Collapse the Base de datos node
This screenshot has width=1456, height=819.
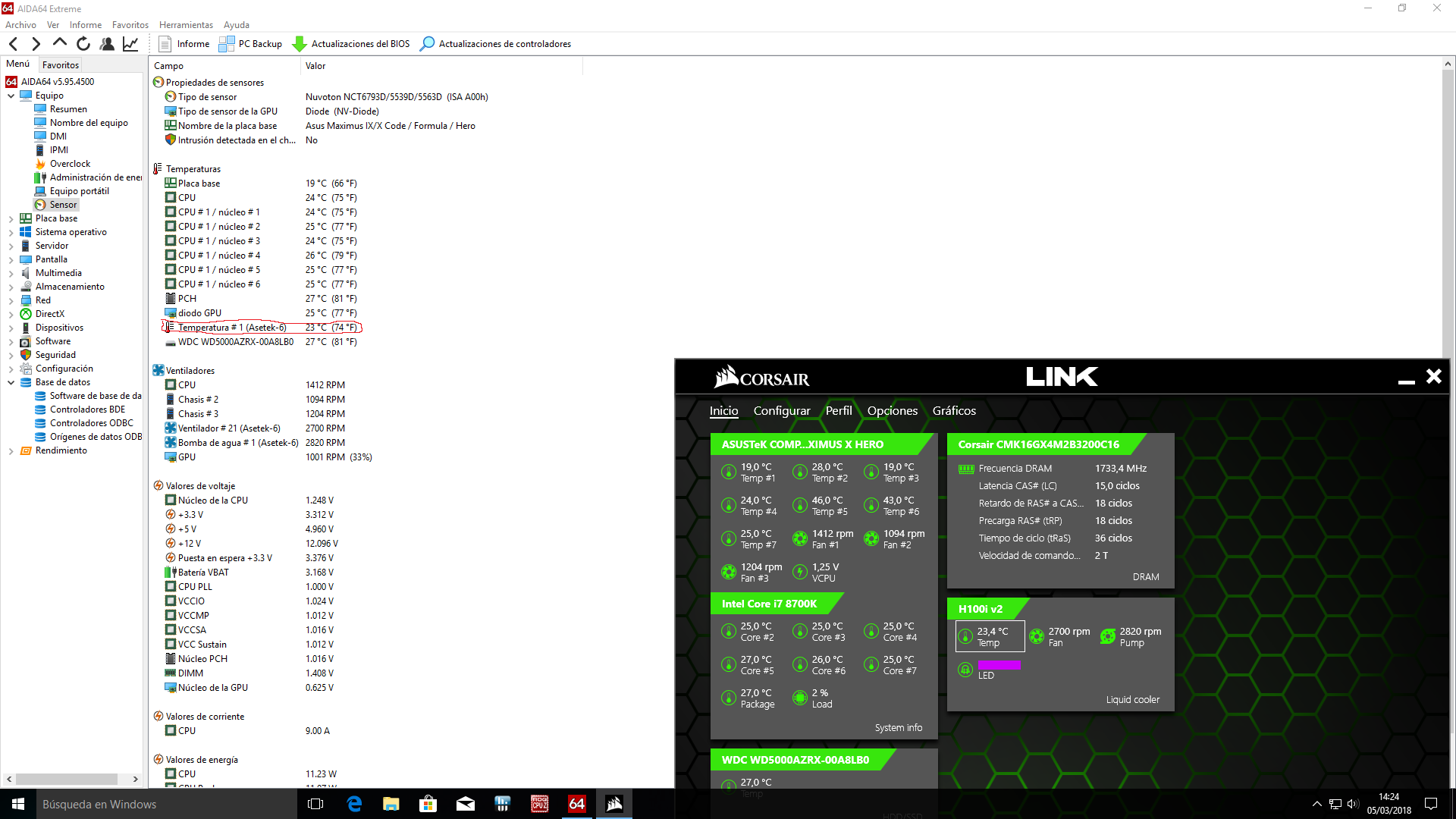(11, 382)
